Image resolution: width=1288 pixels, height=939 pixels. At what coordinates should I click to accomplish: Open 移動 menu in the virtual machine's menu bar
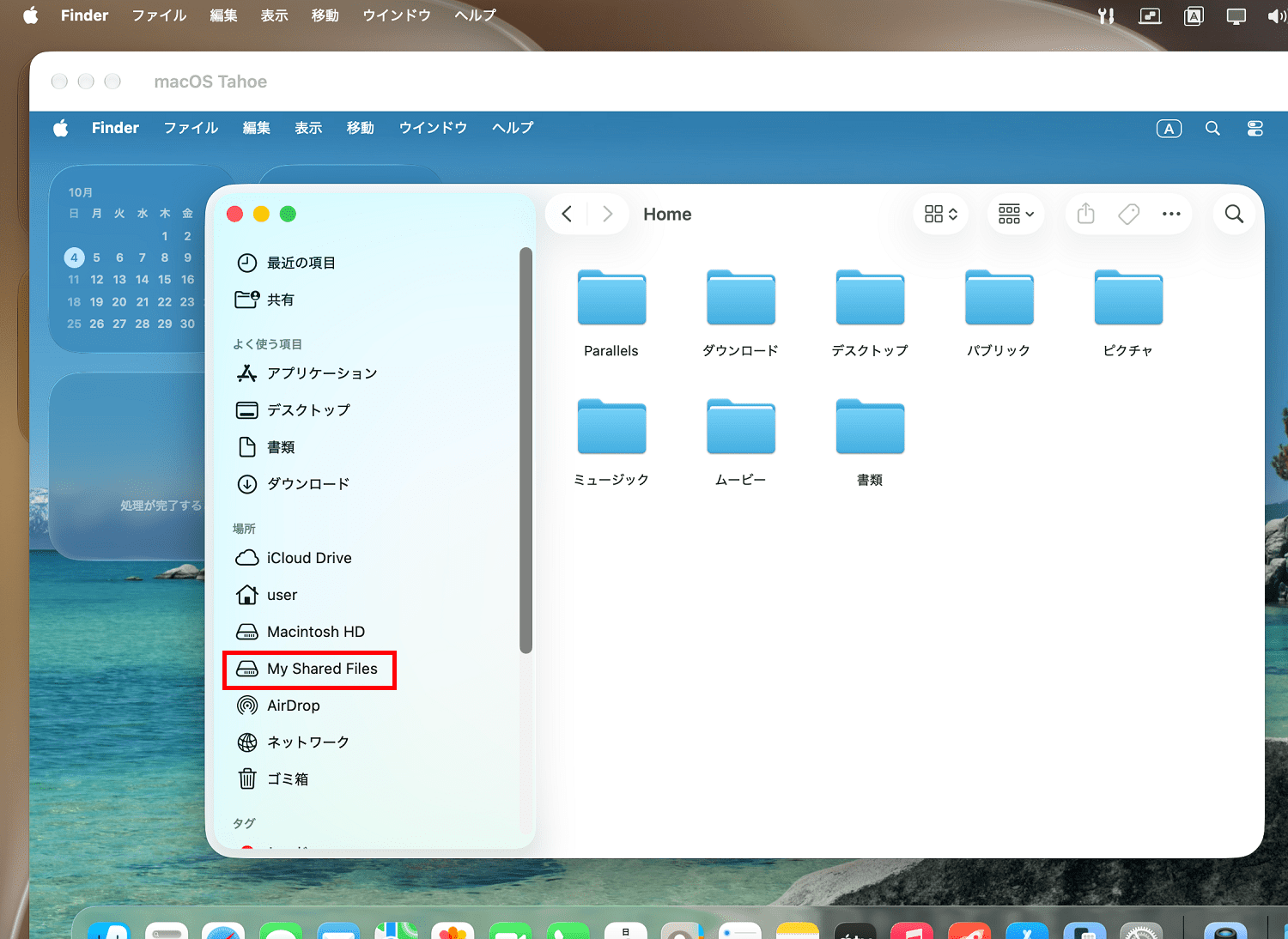click(x=361, y=128)
